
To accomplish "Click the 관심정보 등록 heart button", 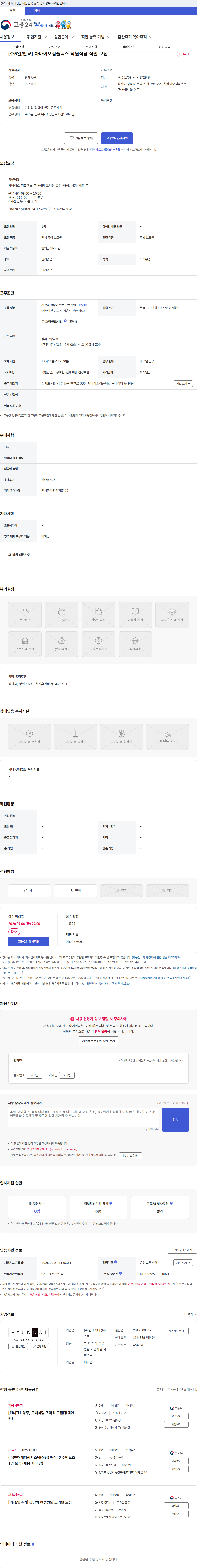I will 81,138.
